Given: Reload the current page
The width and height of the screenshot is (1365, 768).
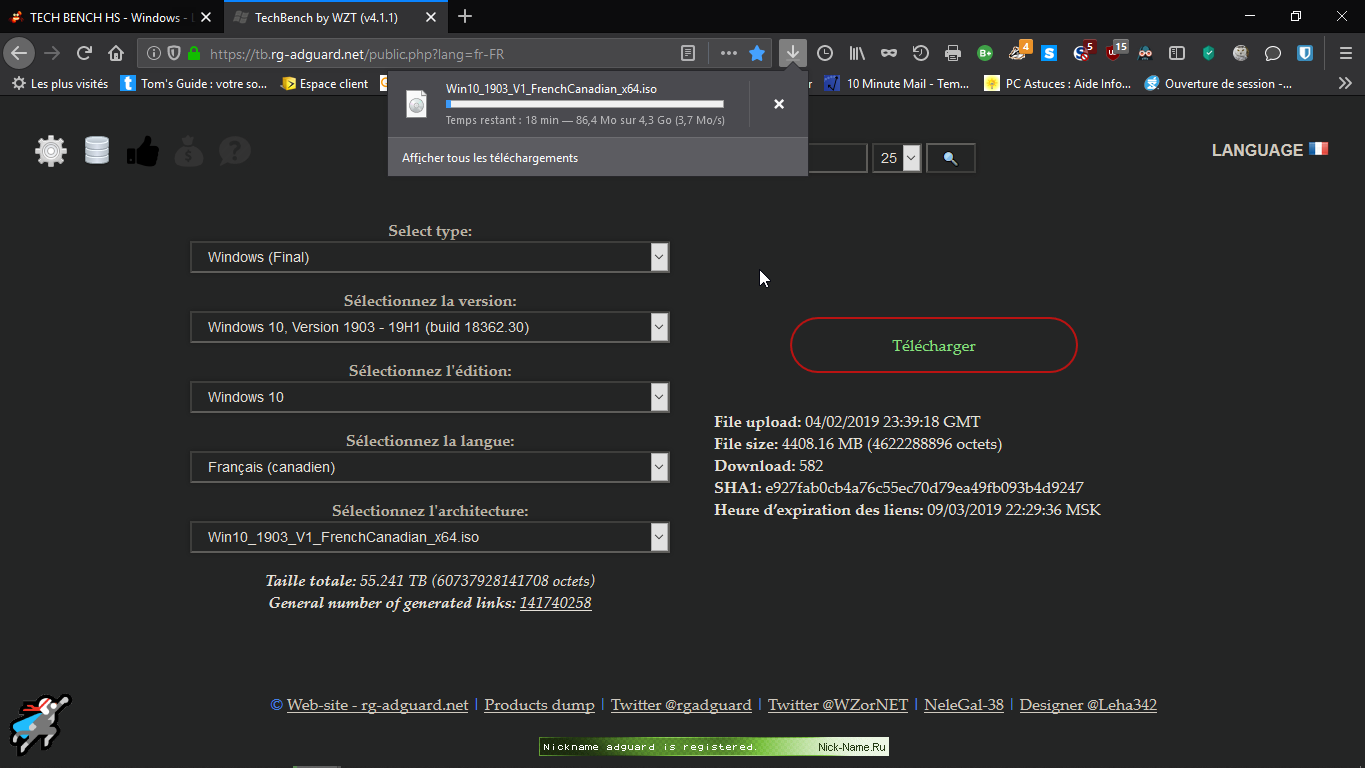Looking at the screenshot, I should point(84,53).
